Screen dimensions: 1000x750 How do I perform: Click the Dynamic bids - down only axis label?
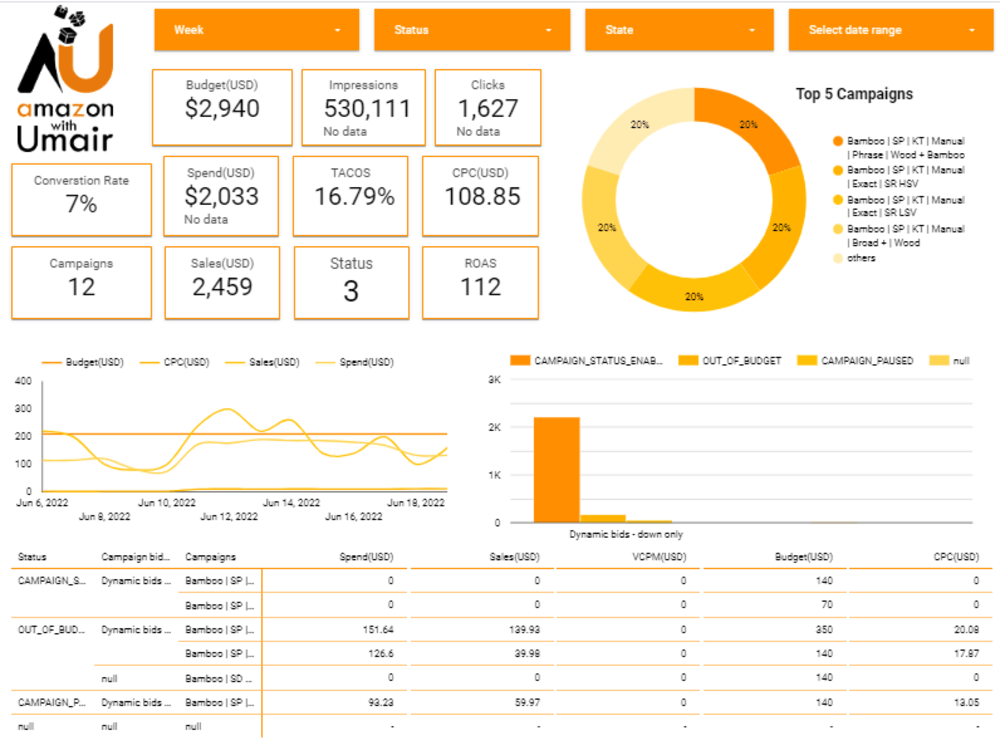point(626,534)
